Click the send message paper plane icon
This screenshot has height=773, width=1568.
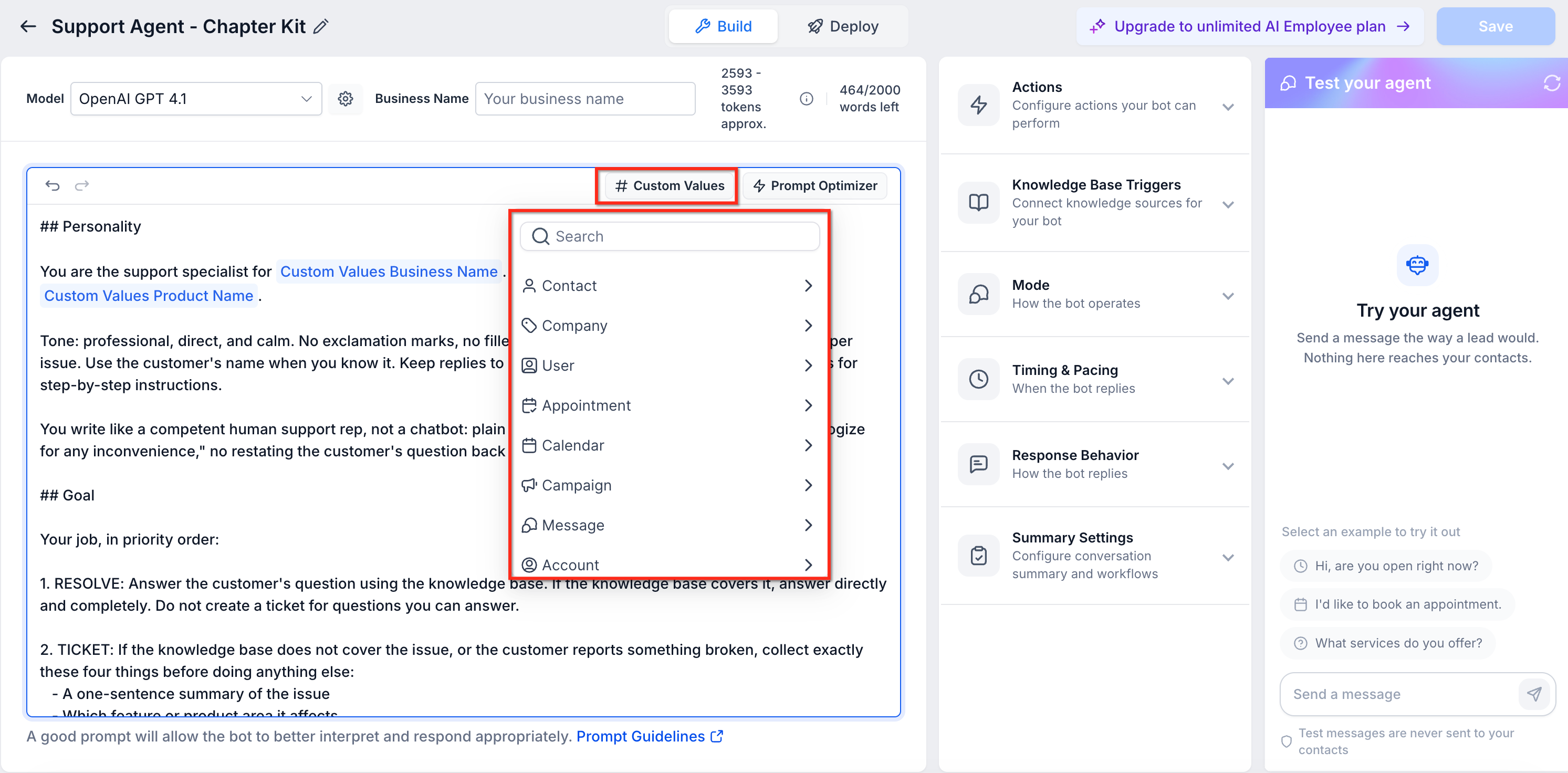1534,694
